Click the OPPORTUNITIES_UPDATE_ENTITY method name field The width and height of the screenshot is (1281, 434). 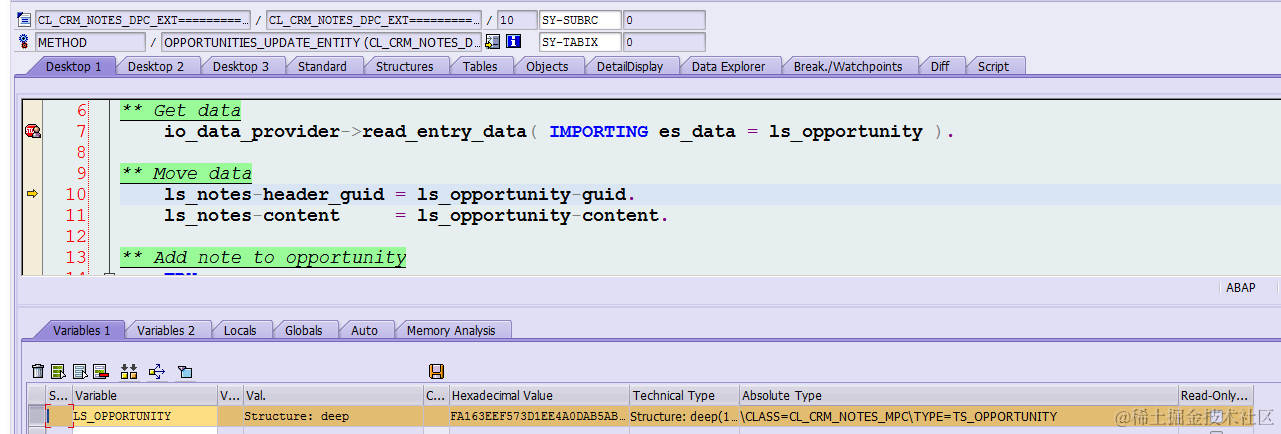321,42
